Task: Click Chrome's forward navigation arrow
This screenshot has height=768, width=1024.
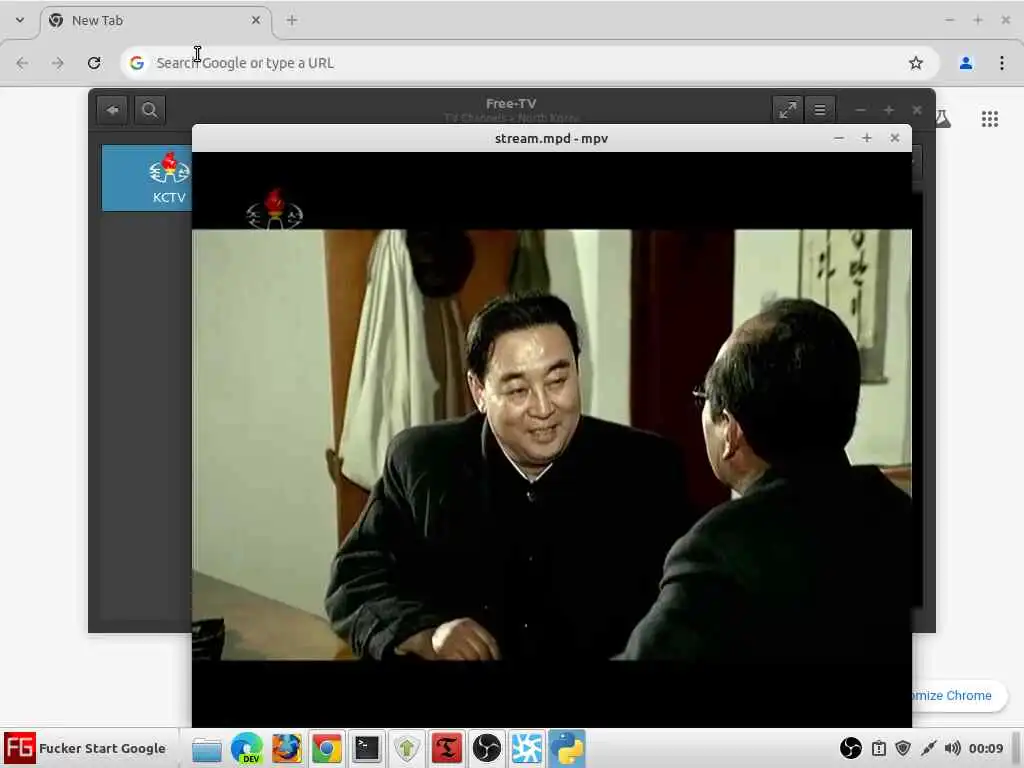Action: pos(57,63)
